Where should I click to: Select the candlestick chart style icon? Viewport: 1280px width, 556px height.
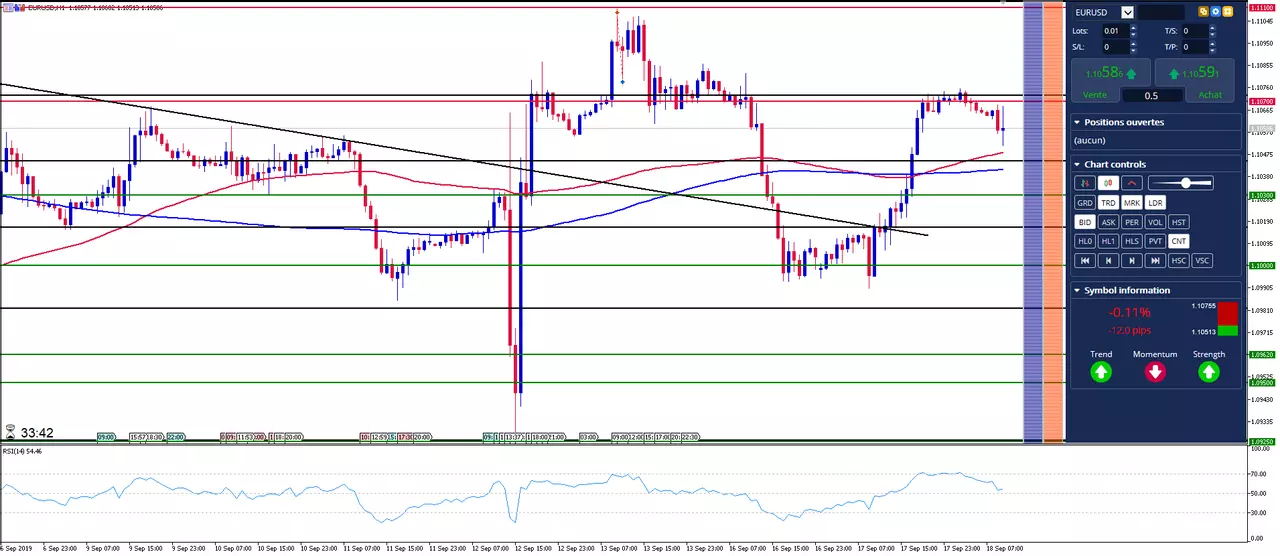pyautogui.click(x=1108, y=183)
